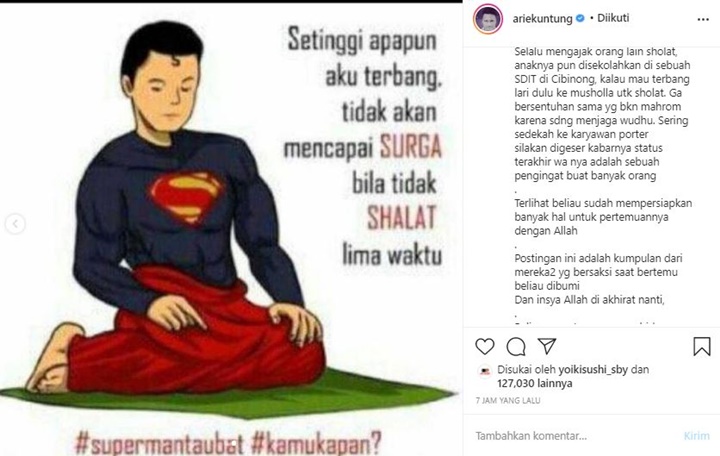
Task: Open ariekuntung profile picture
Action: point(488,19)
